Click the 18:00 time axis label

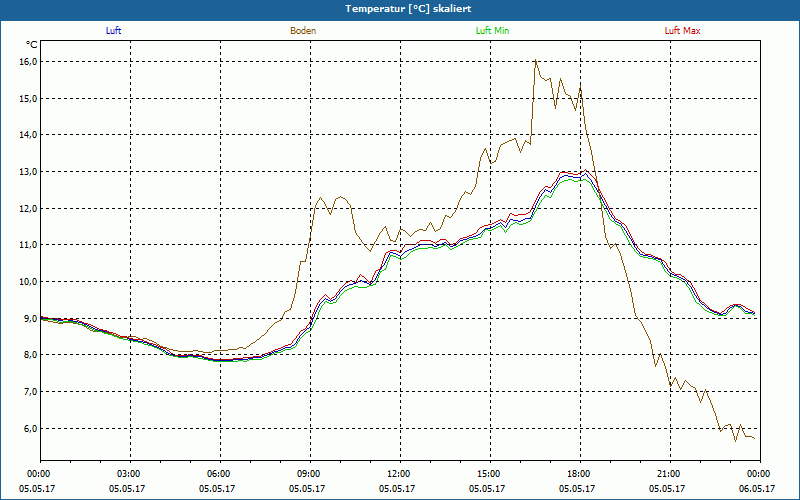coord(580,473)
